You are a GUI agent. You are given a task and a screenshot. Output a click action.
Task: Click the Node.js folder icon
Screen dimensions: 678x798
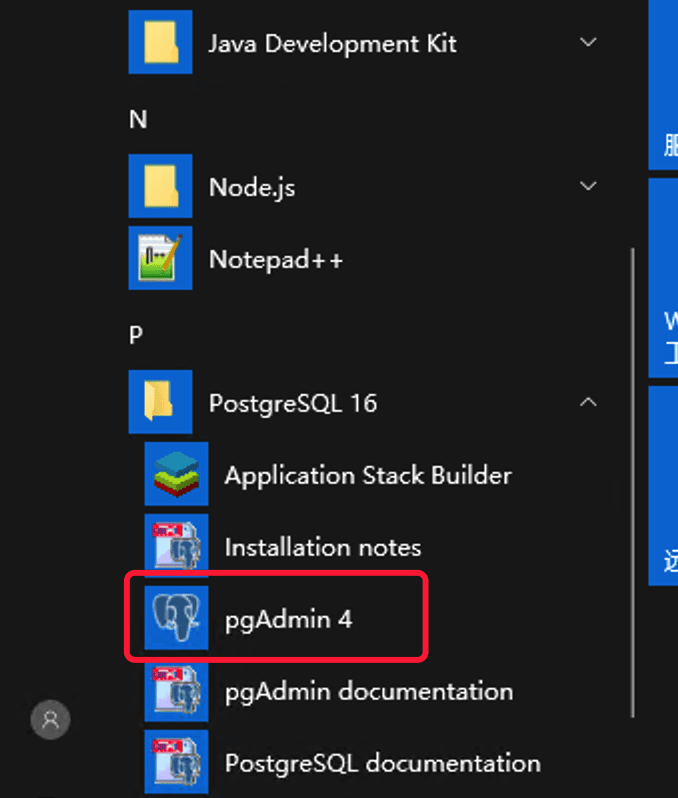click(160, 187)
